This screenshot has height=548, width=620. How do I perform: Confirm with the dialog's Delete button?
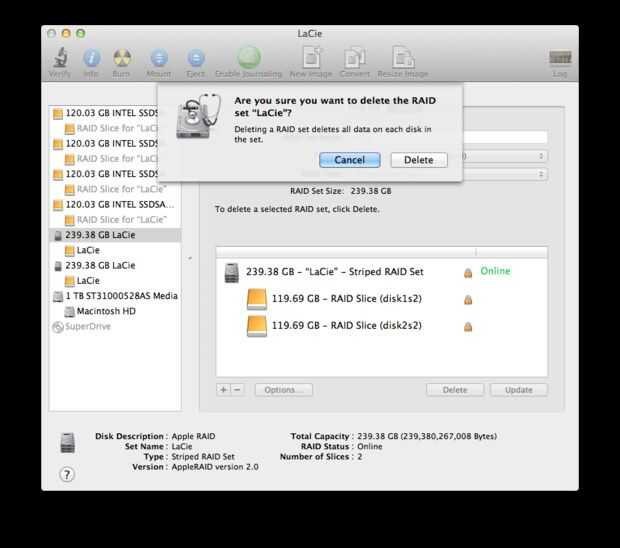click(419, 160)
